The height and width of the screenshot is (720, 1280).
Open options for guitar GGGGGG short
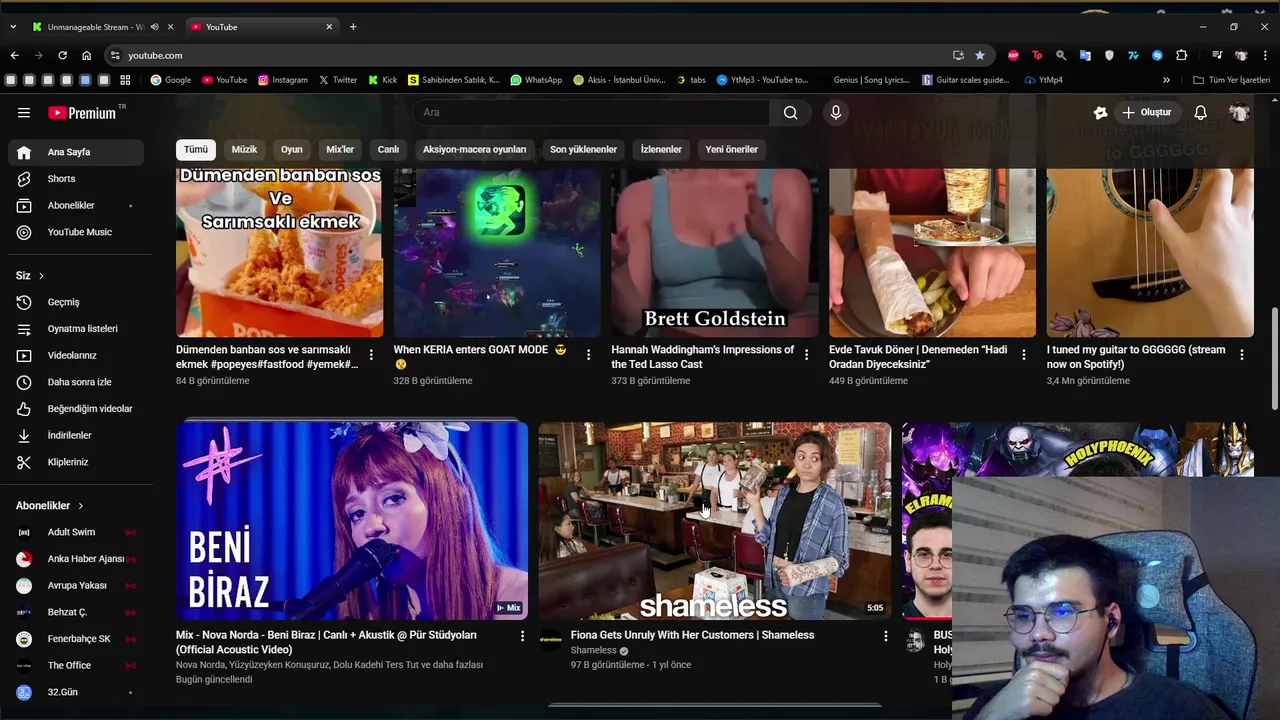[1242, 355]
